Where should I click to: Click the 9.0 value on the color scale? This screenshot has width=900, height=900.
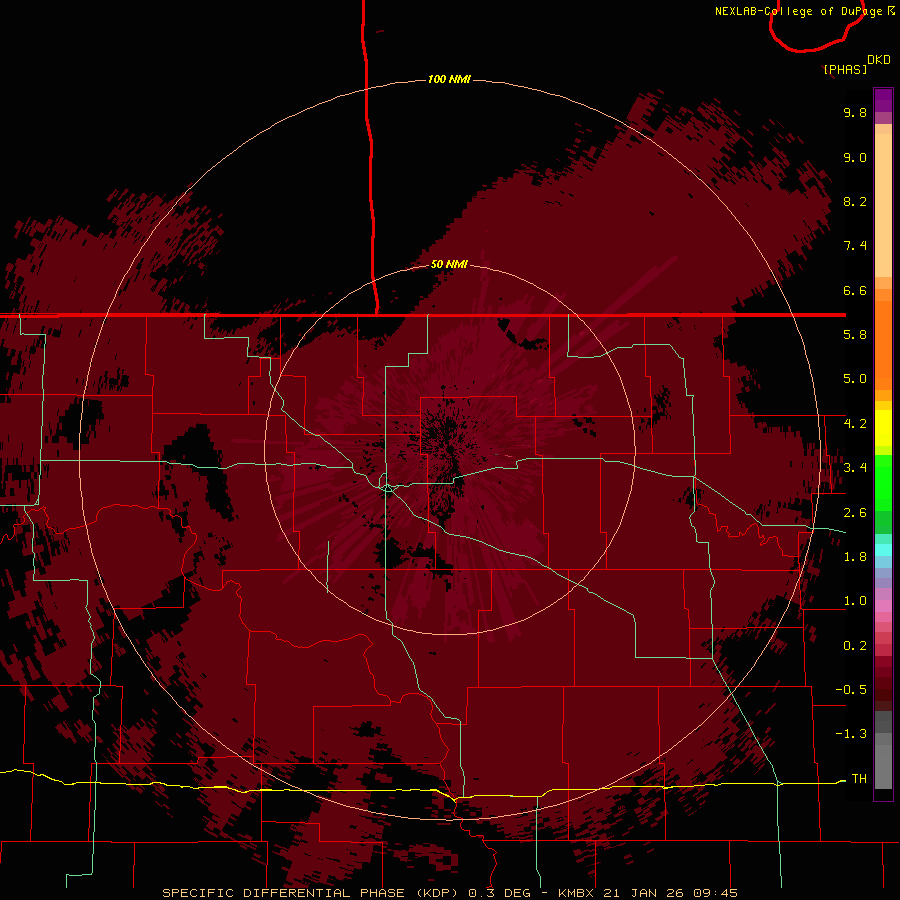(x=855, y=157)
